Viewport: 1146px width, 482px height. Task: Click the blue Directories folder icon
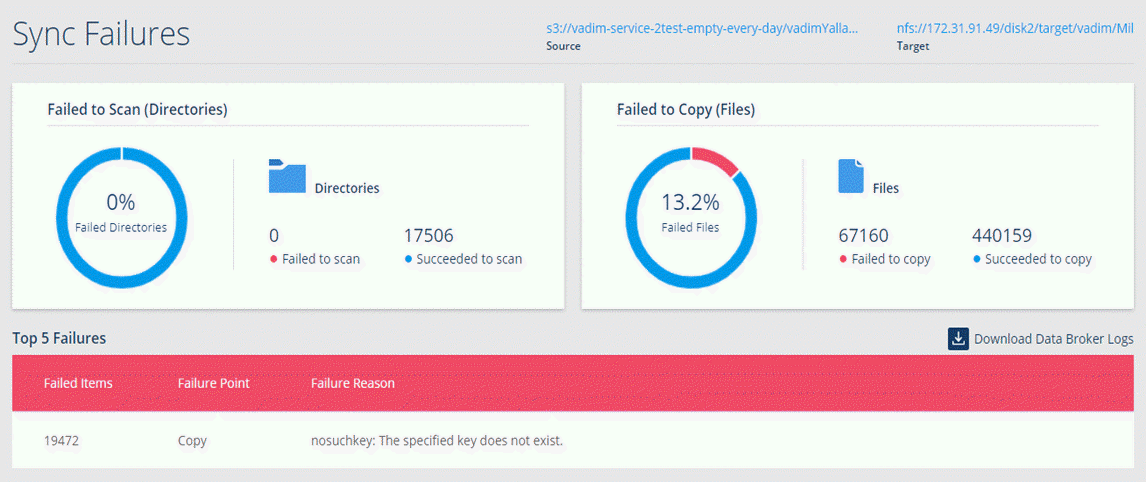287,176
